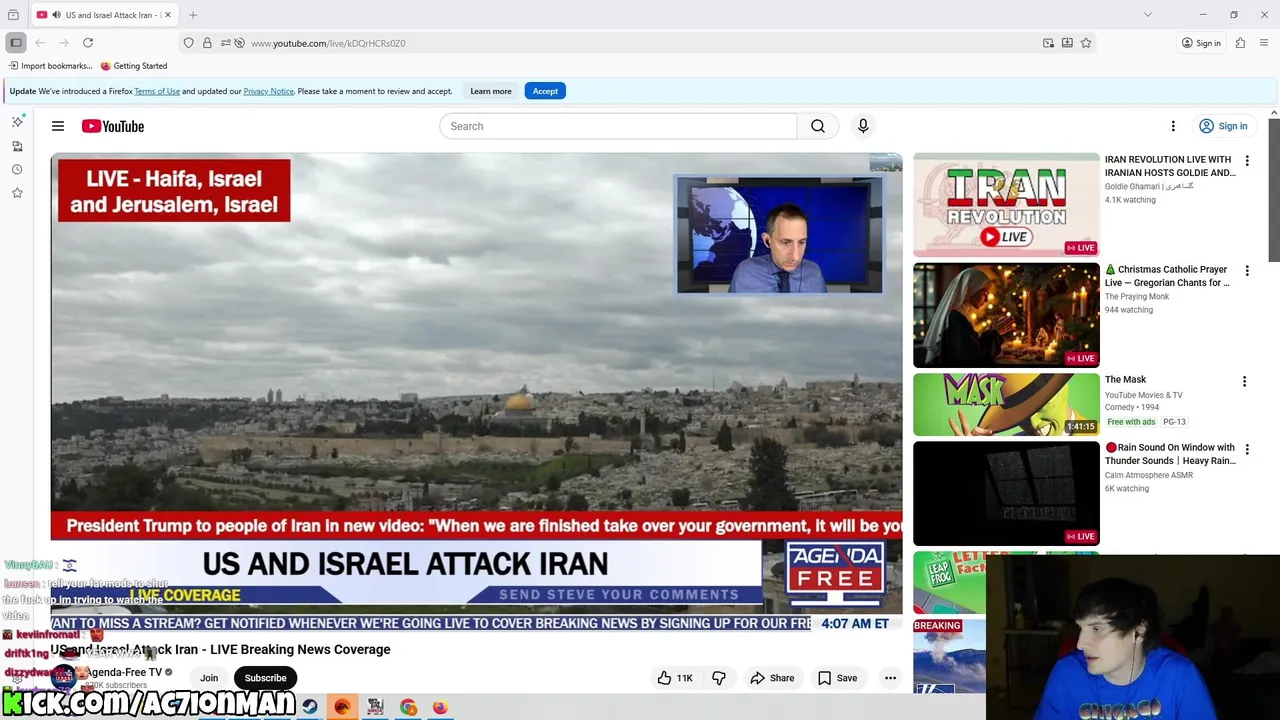This screenshot has height=720, width=1280.
Task: Open Google Chrome from the taskbar
Action: point(408,707)
